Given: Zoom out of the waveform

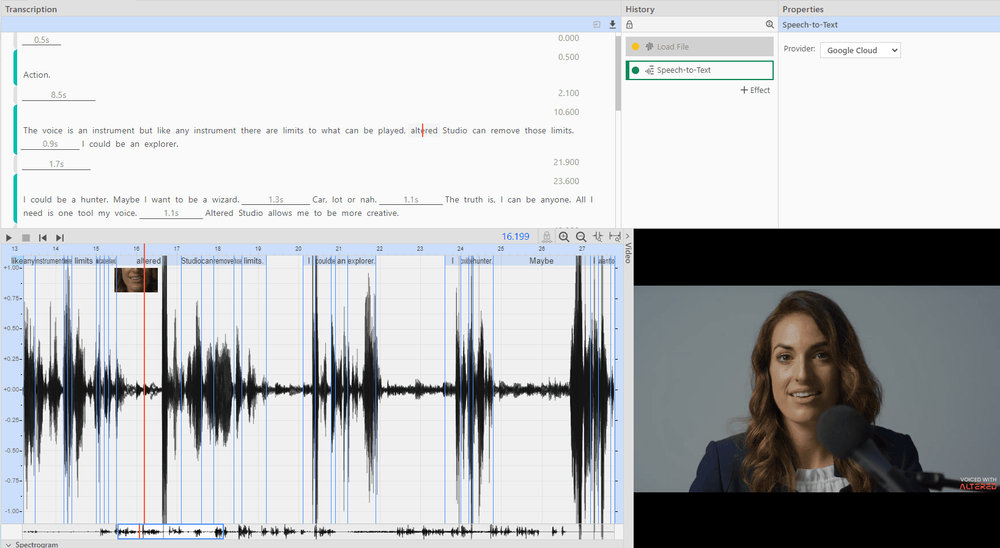Looking at the screenshot, I should point(580,237).
